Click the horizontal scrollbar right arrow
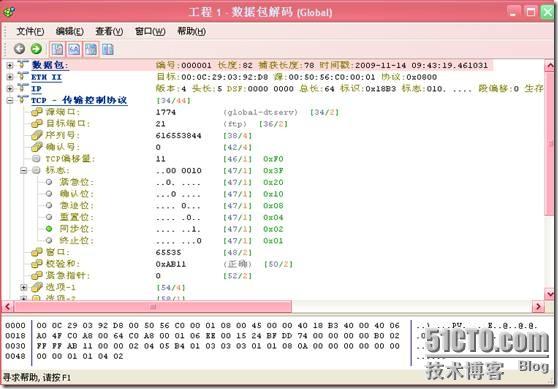This screenshot has width=558, height=389. [538, 306]
